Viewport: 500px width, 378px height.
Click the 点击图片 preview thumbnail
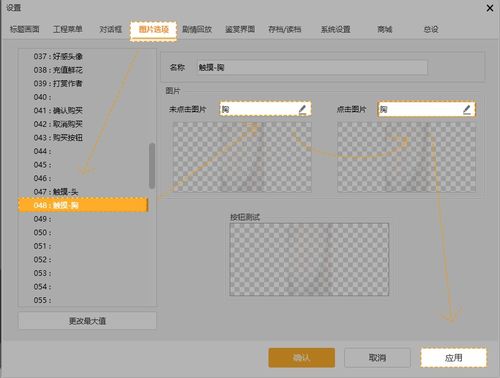point(406,157)
